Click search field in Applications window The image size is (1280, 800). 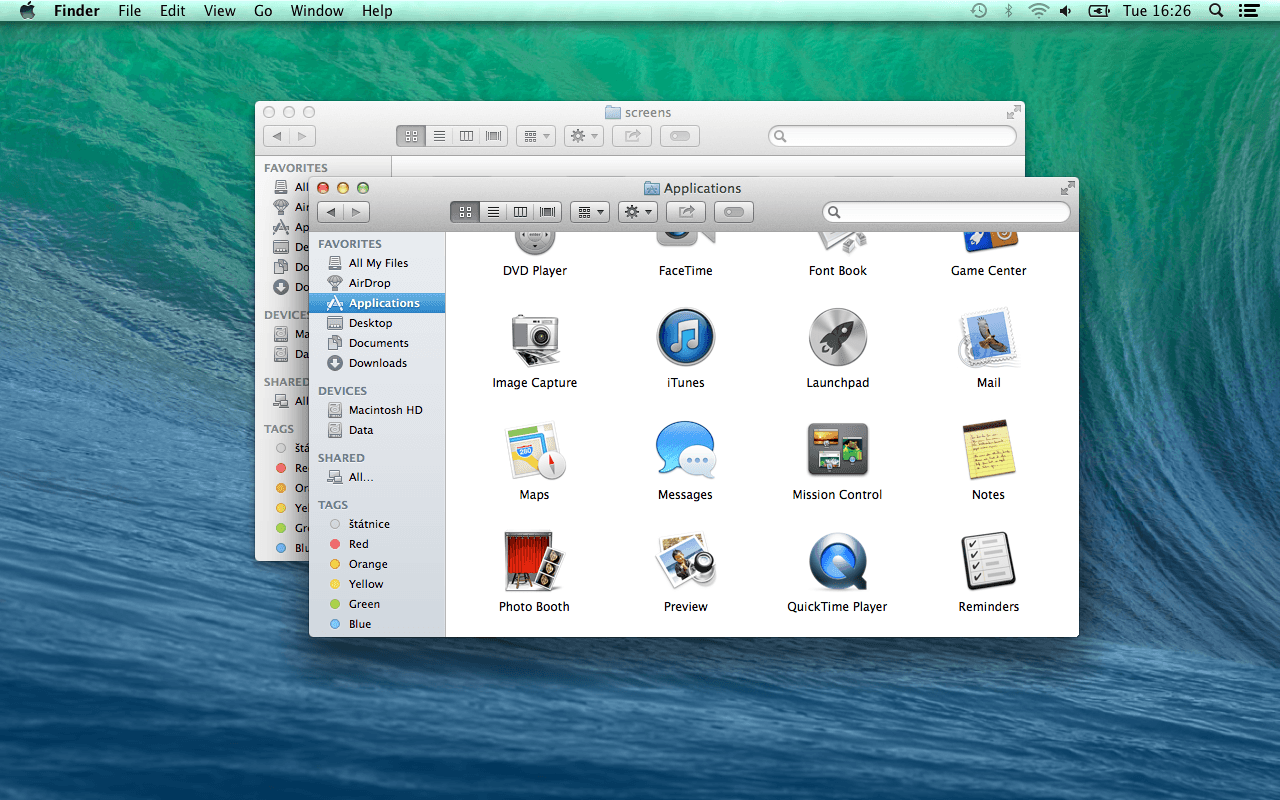[x=946, y=212]
